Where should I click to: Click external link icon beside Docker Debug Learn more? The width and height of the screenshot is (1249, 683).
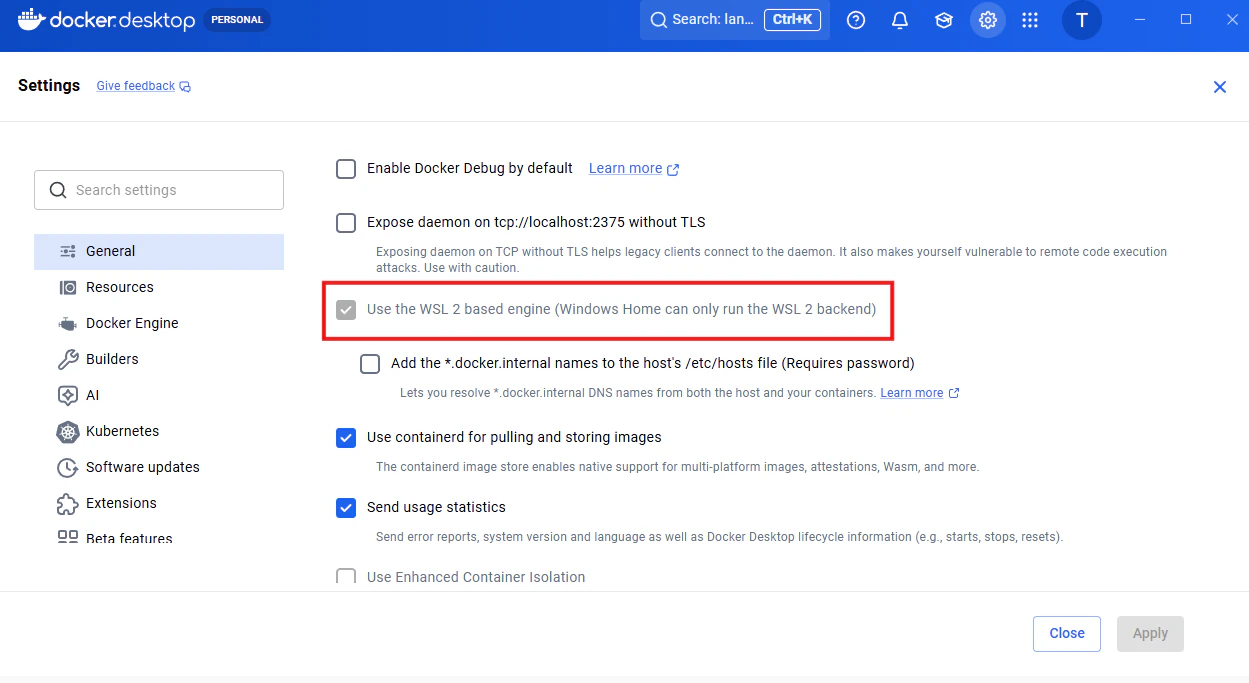pos(673,169)
